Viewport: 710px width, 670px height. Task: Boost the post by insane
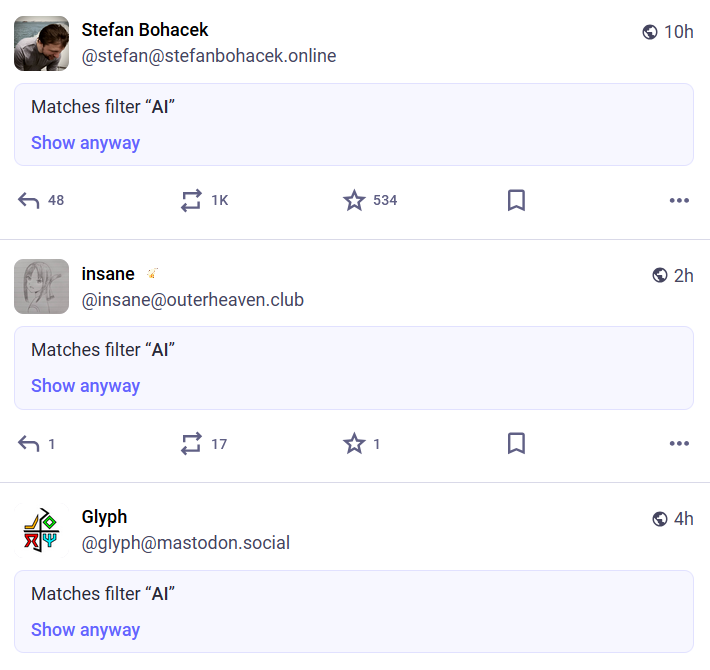[x=191, y=443]
